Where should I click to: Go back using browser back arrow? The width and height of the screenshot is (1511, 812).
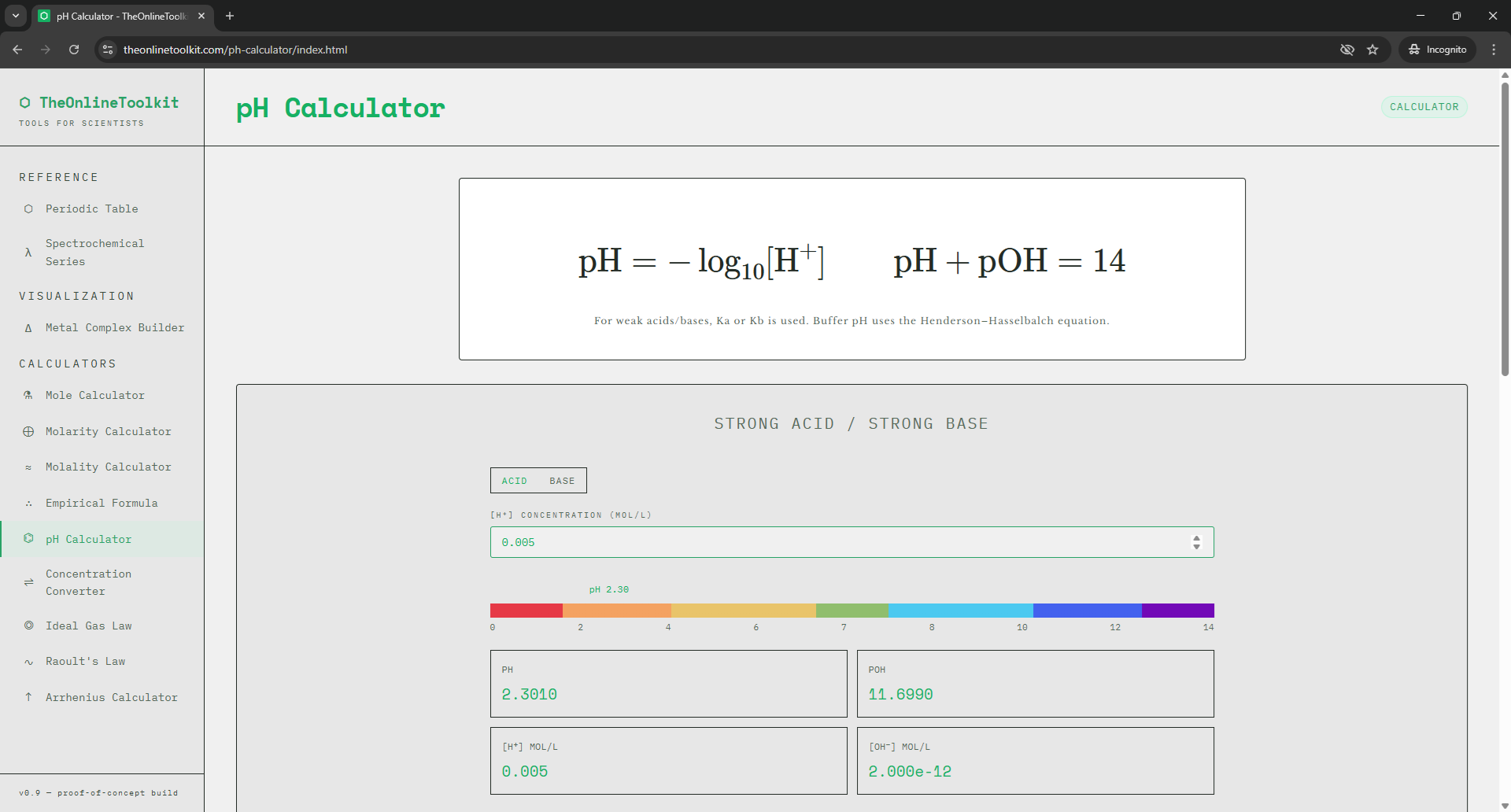pyautogui.click(x=17, y=50)
